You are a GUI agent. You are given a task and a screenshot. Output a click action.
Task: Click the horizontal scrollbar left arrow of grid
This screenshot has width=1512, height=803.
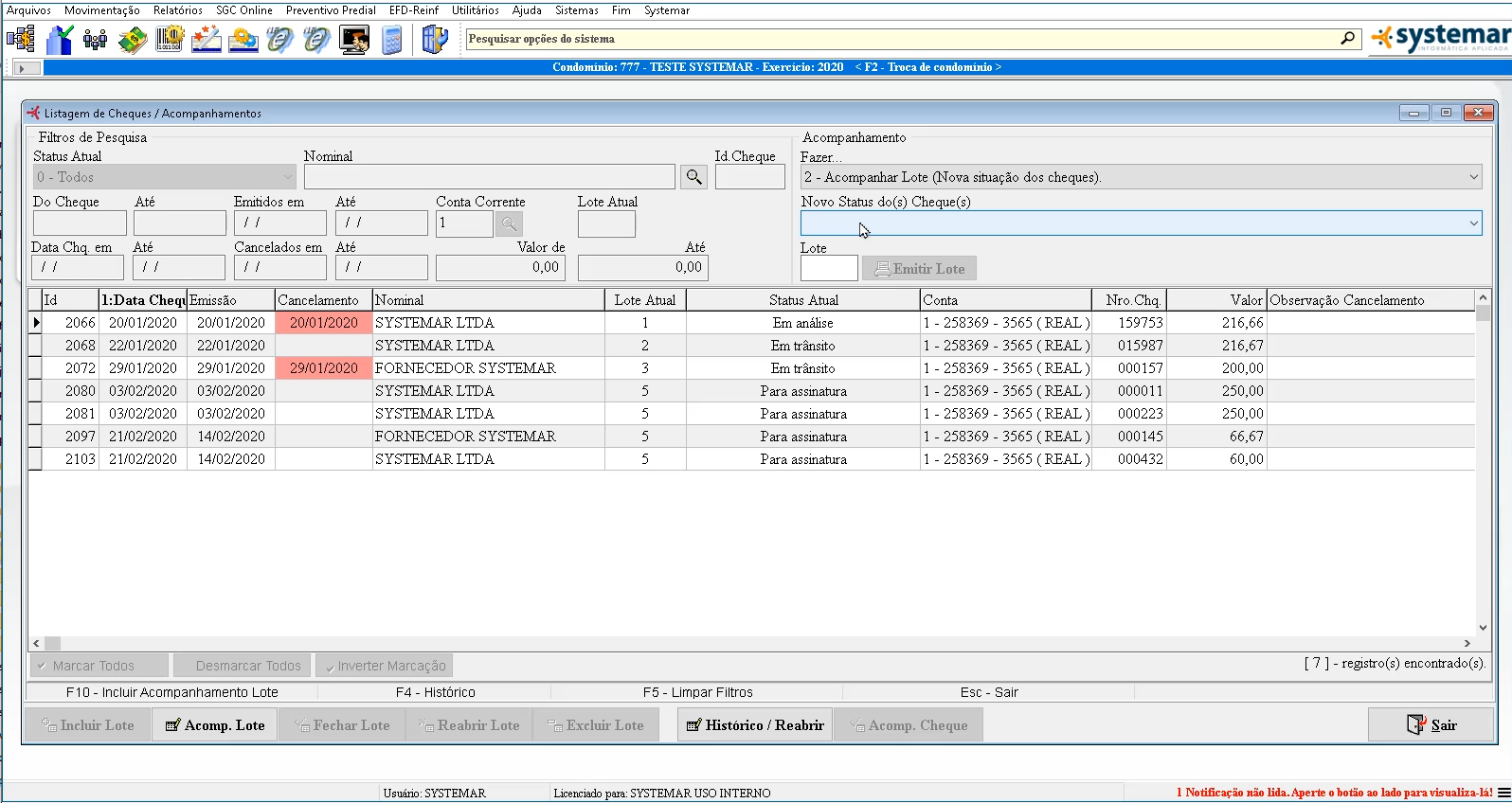pos(37,643)
